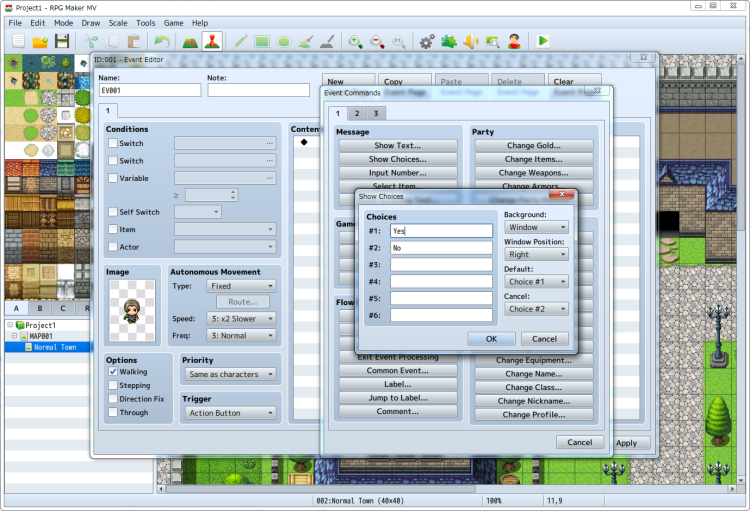Enable the Self Switch condition checkbox
750x511 pixels.
113,212
